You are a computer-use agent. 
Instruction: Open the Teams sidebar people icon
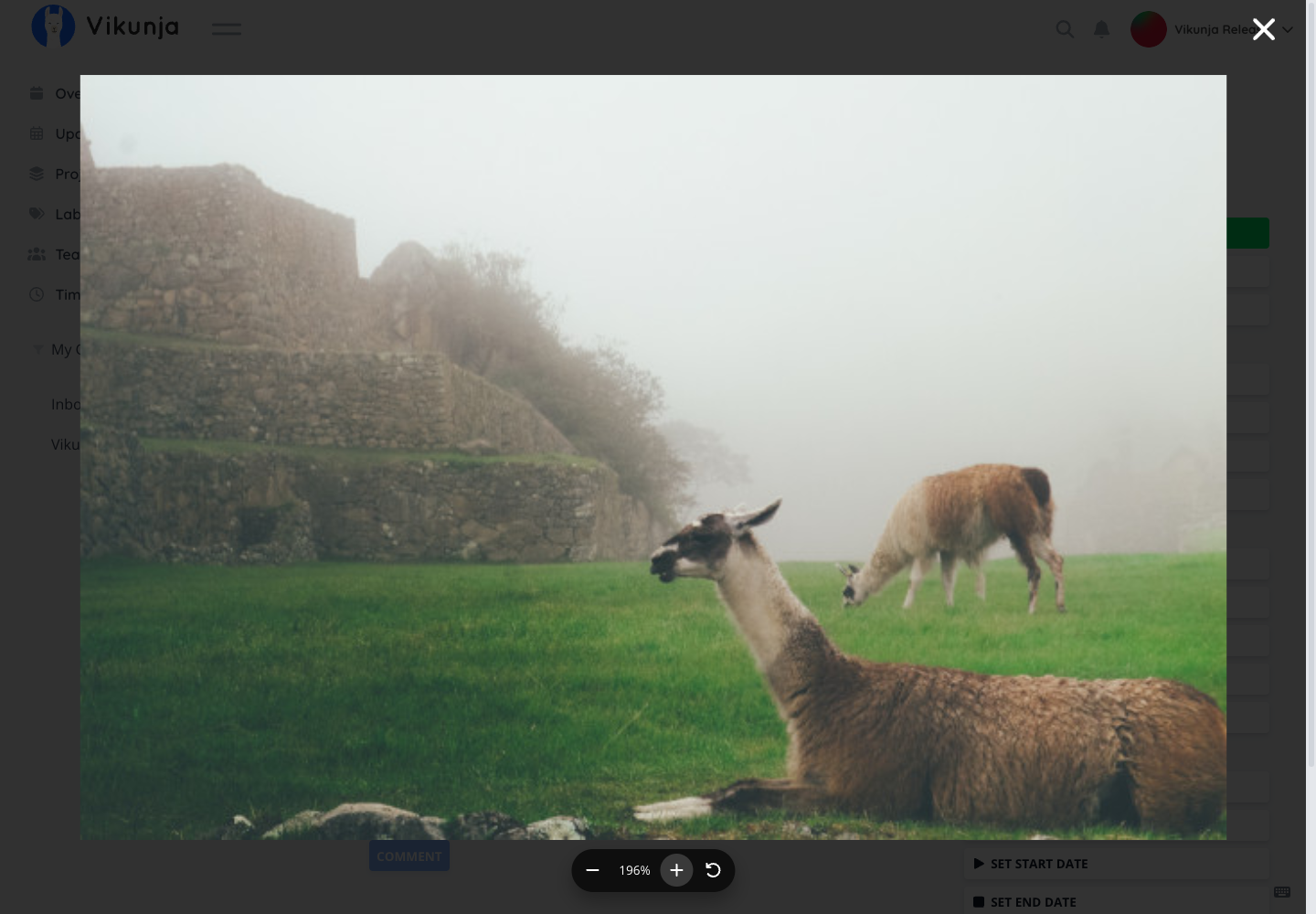[37, 254]
